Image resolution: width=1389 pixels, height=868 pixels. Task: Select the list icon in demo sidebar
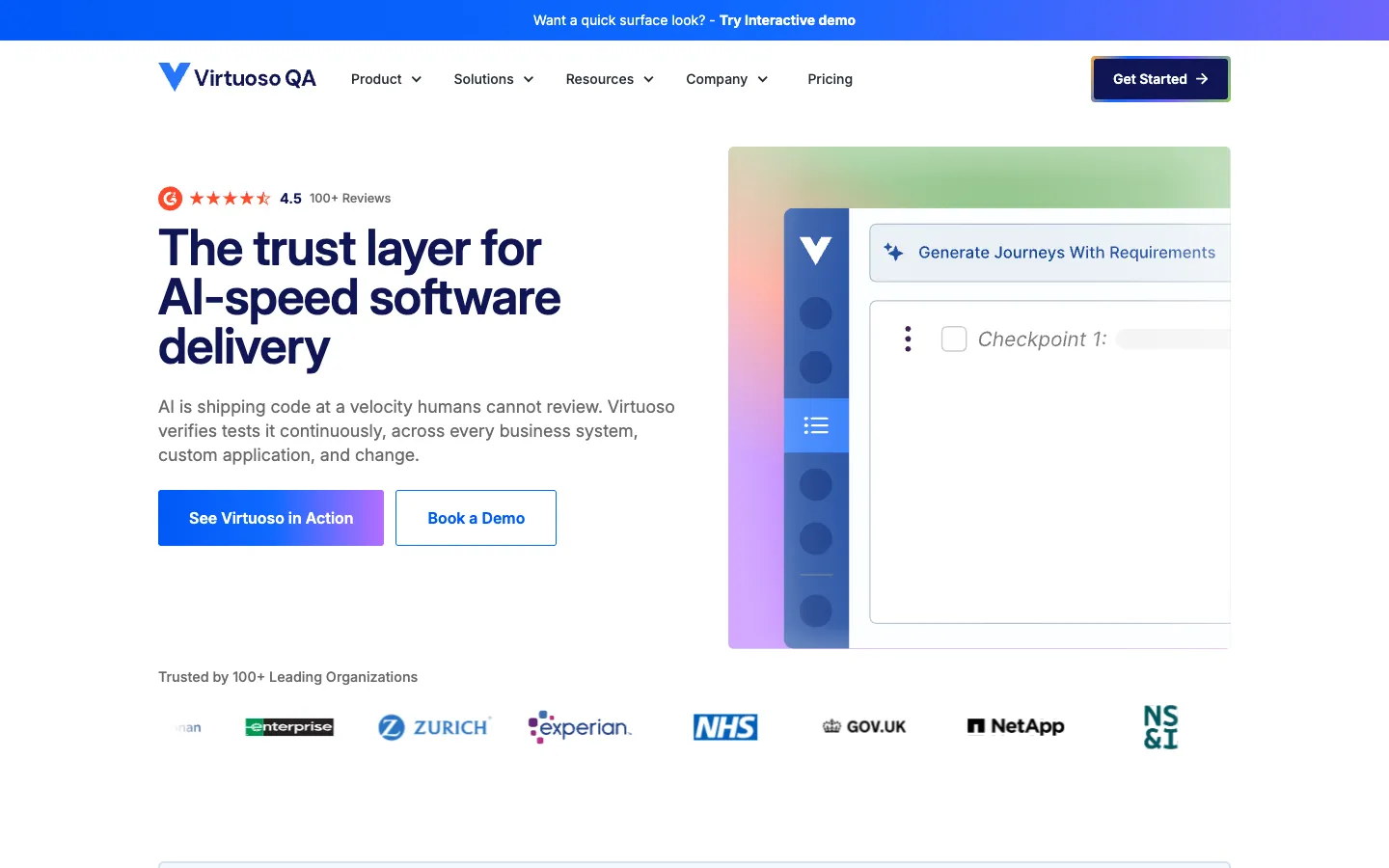click(x=816, y=425)
